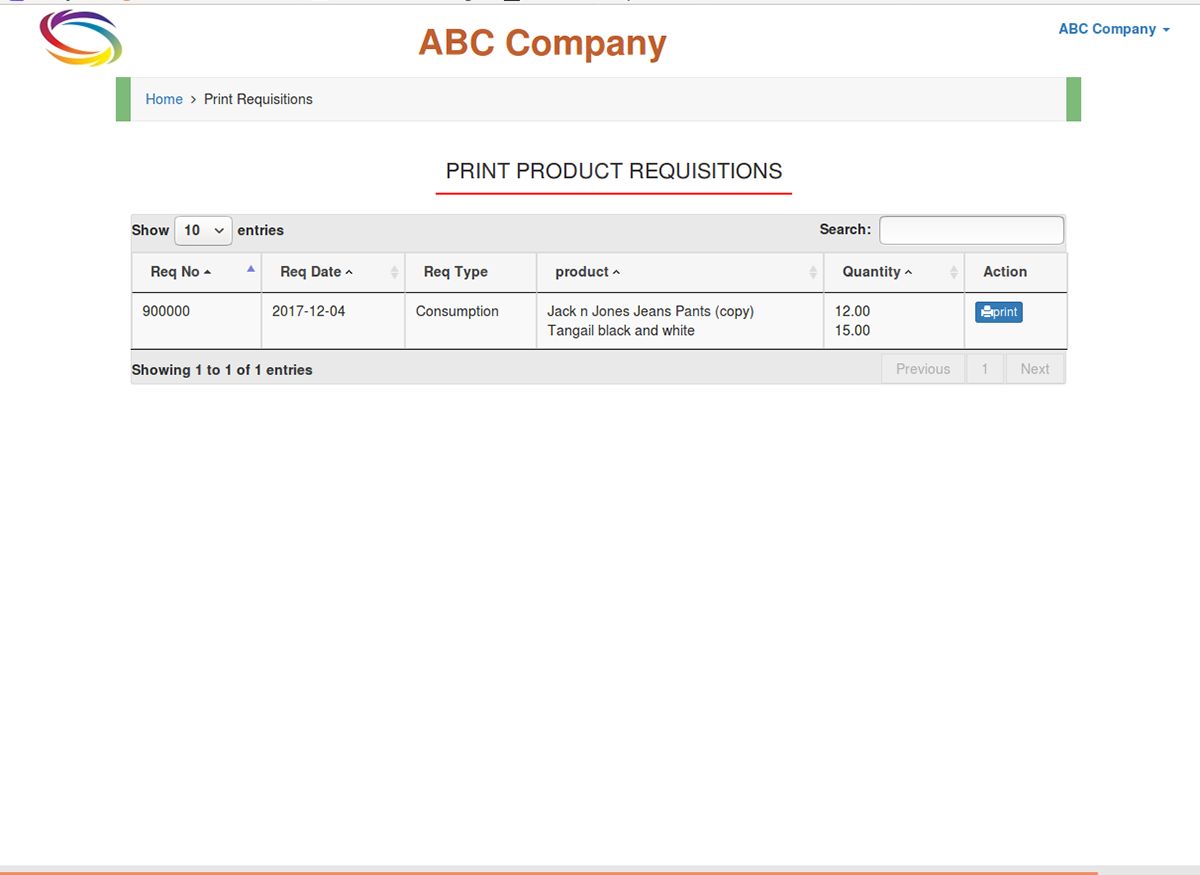
Task: Click the Req Type column header
Action: pyautogui.click(x=456, y=272)
